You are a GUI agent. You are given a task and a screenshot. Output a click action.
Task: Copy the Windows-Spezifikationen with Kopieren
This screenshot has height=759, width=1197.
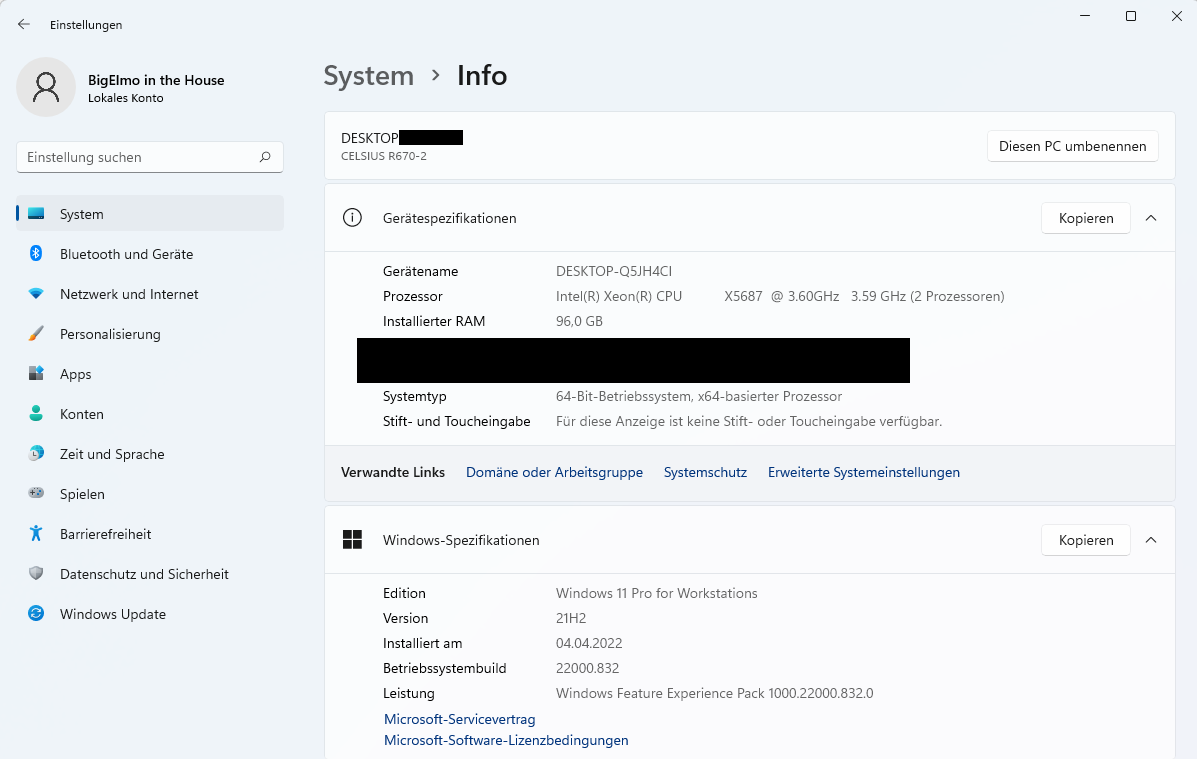click(x=1086, y=540)
